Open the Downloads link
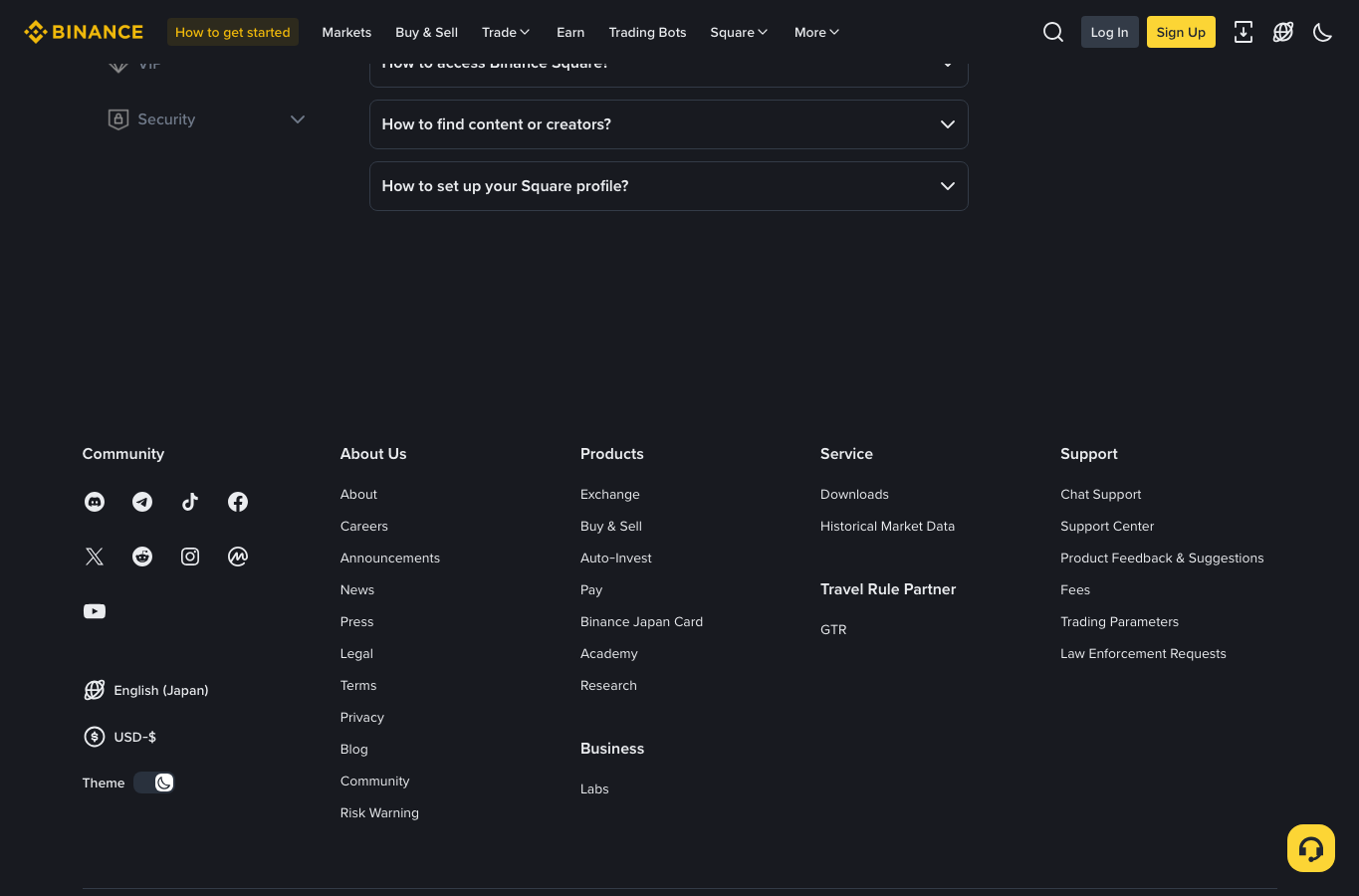1359x896 pixels. pos(854,494)
